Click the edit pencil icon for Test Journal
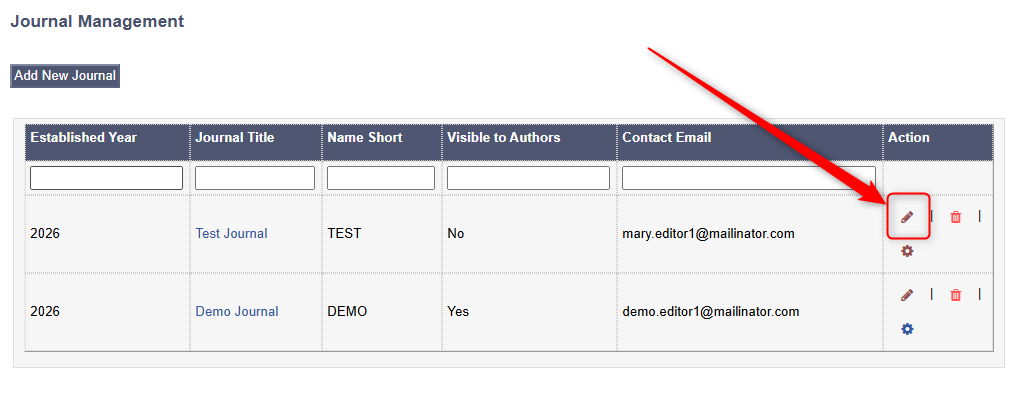1017x401 pixels. (907, 217)
